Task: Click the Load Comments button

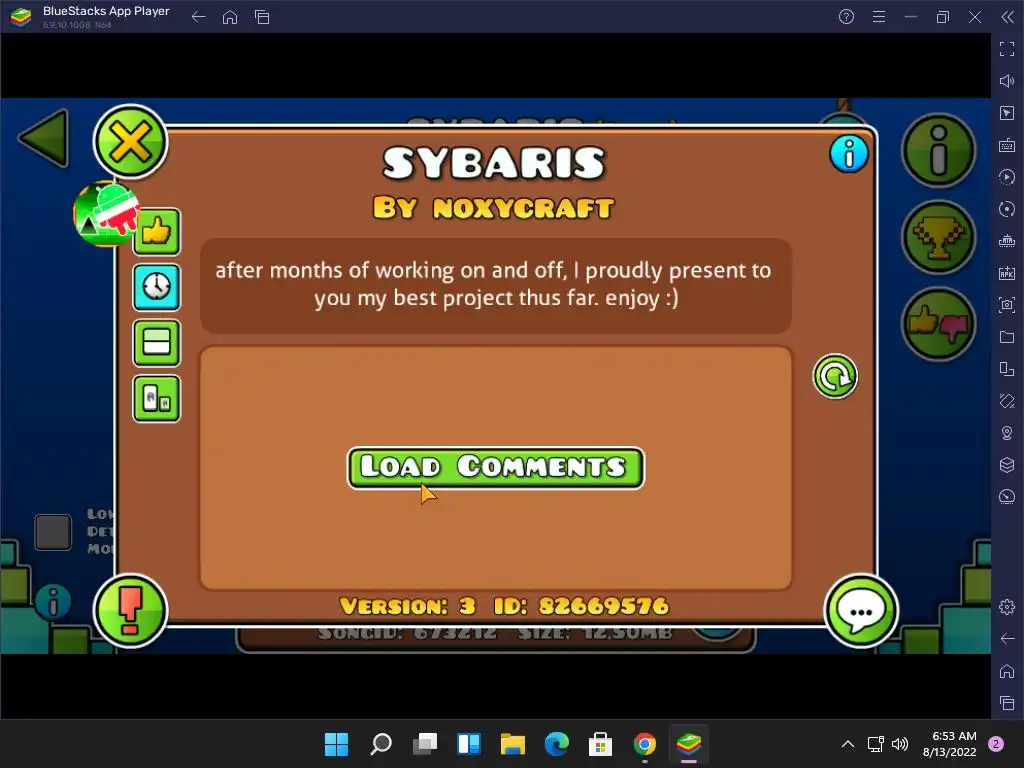Action: tap(496, 468)
